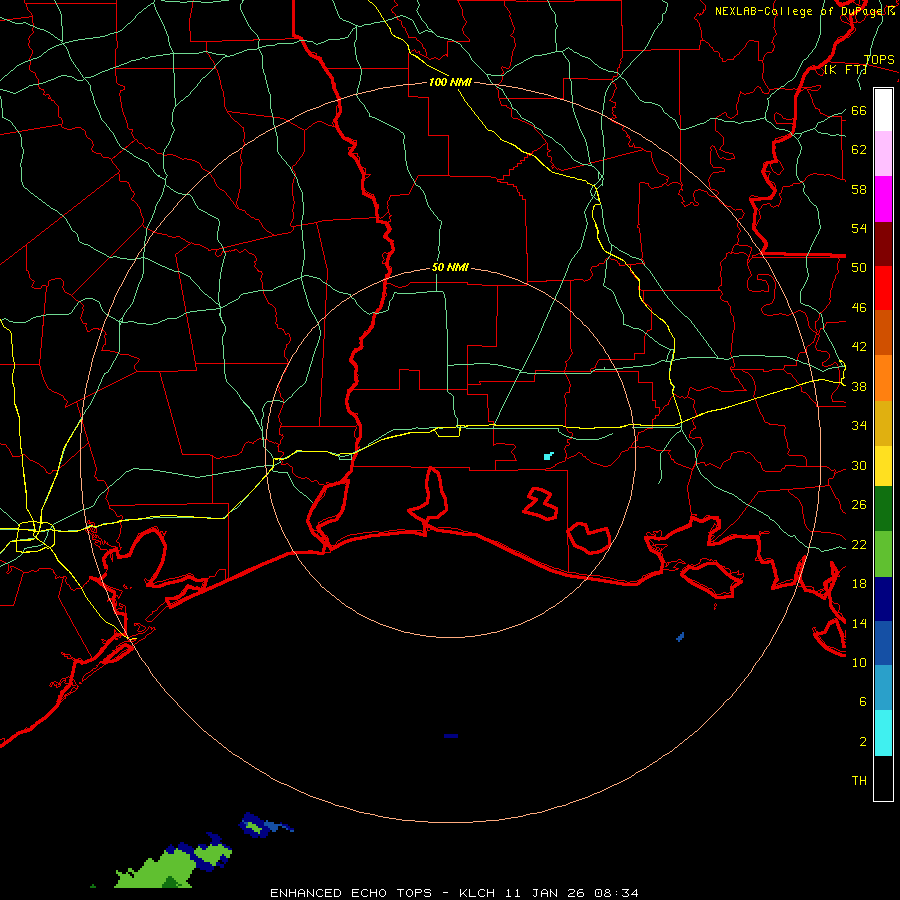Select the light green legend swatch
This screenshot has width=900, height=900.
883,554
